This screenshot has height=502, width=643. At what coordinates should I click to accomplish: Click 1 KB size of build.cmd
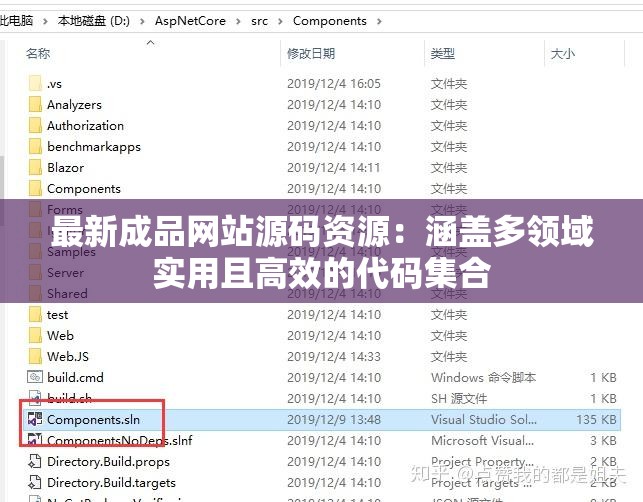(603, 377)
